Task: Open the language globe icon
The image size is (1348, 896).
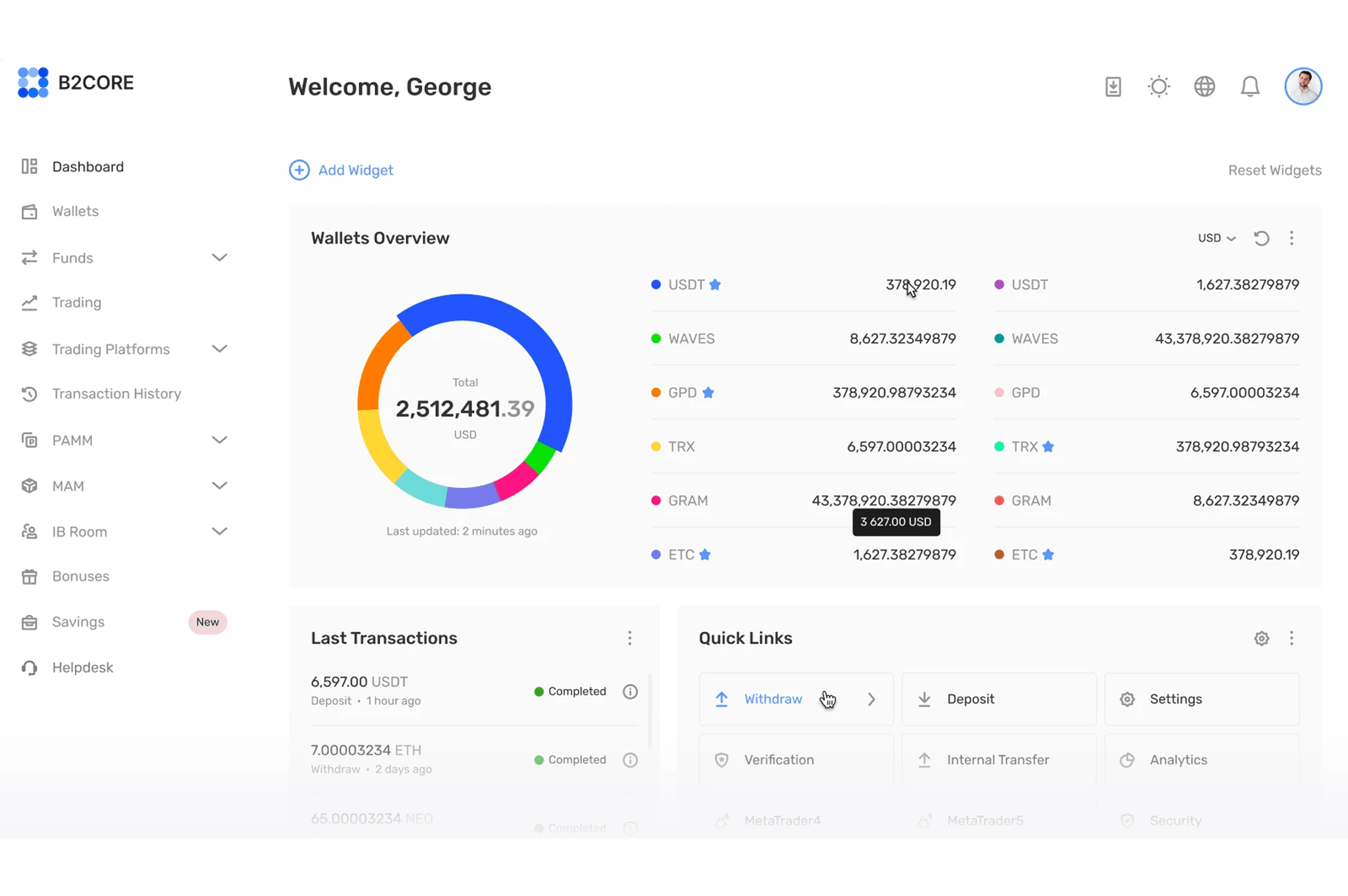Action: pyautogui.click(x=1204, y=87)
